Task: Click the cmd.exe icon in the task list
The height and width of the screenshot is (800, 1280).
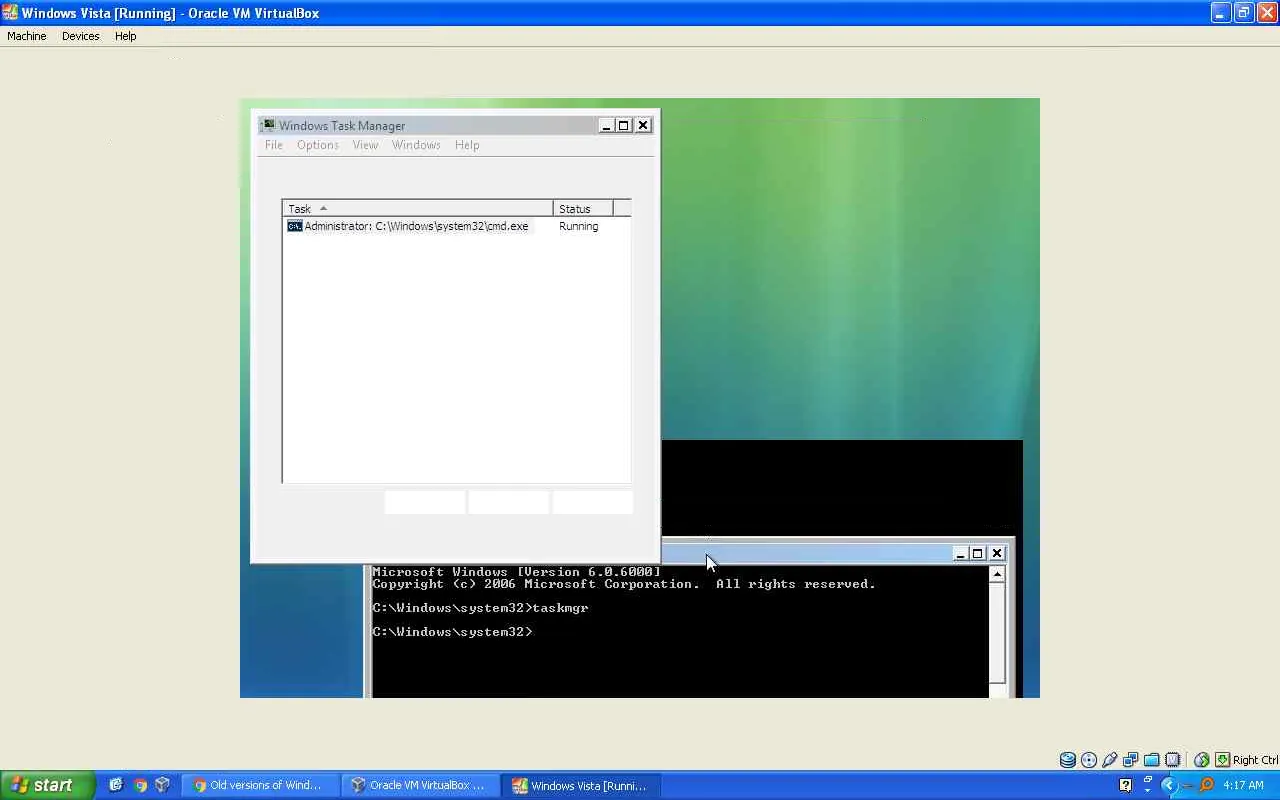Action: click(x=294, y=226)
